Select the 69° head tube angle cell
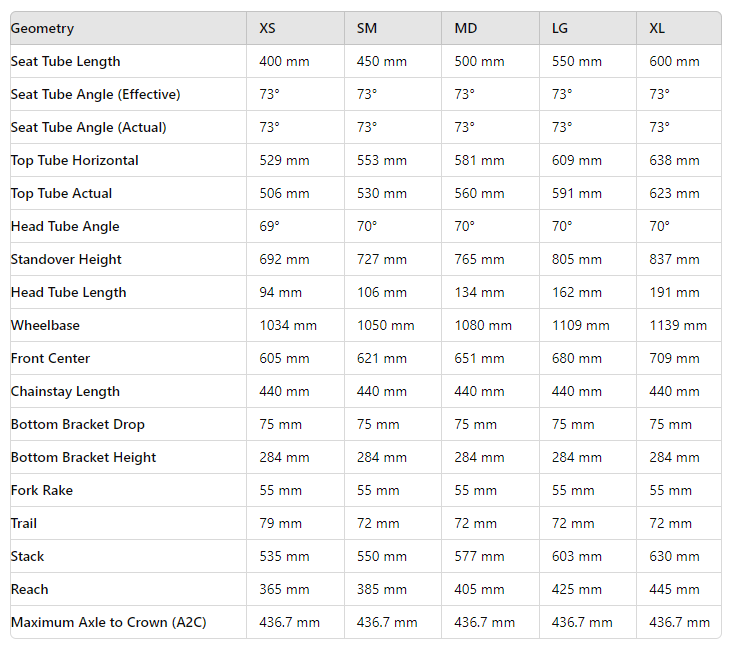Screen dimensions: 731x651 269,226
